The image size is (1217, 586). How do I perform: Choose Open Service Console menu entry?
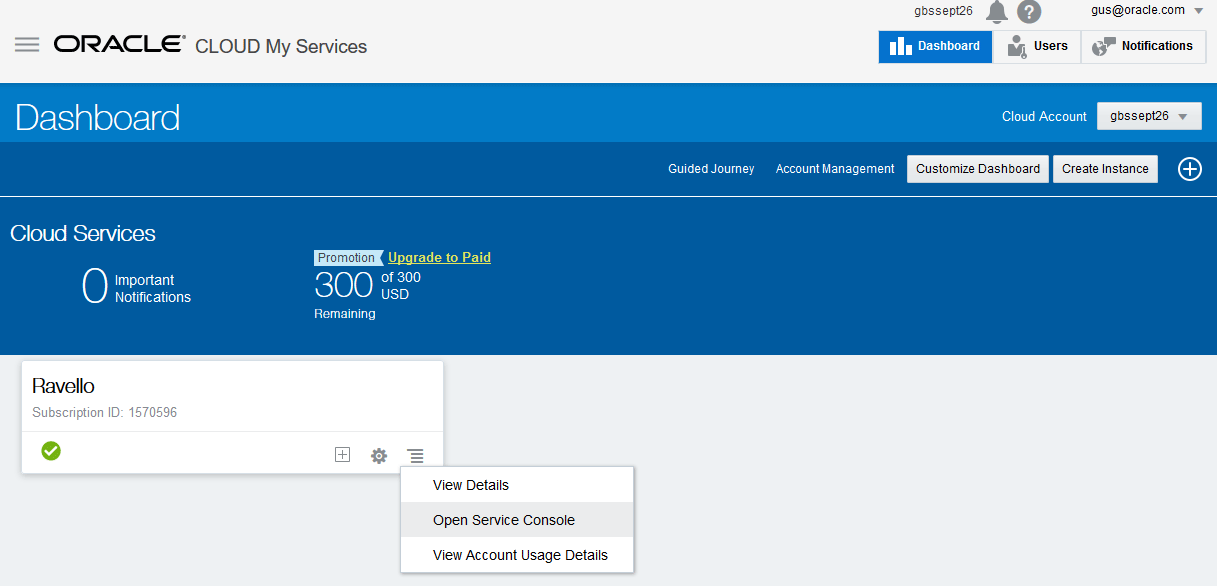point(517,520)
